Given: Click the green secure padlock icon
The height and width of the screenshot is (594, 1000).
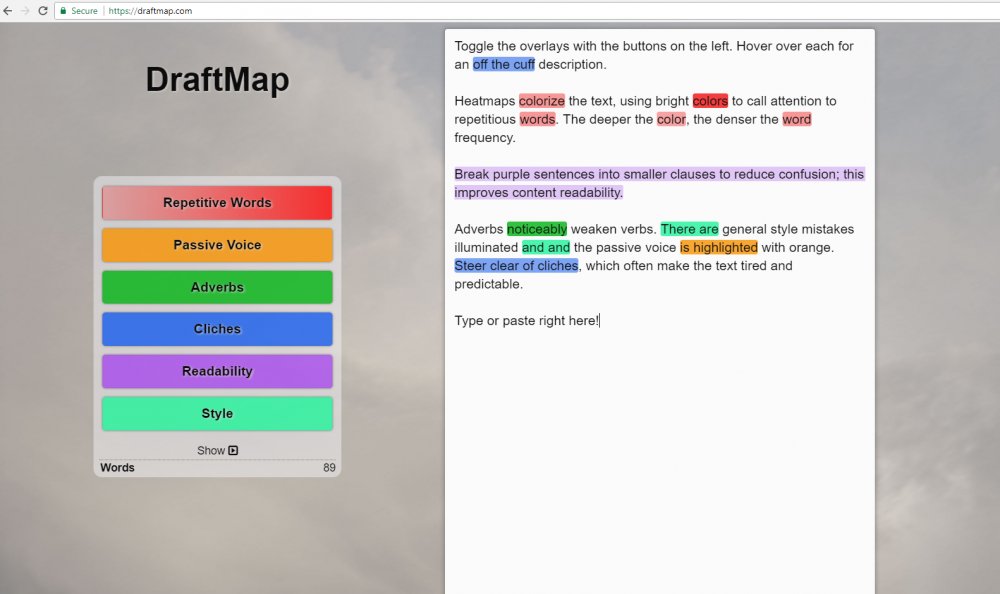Looking at the screenshot, I should [x=63, y=11].
